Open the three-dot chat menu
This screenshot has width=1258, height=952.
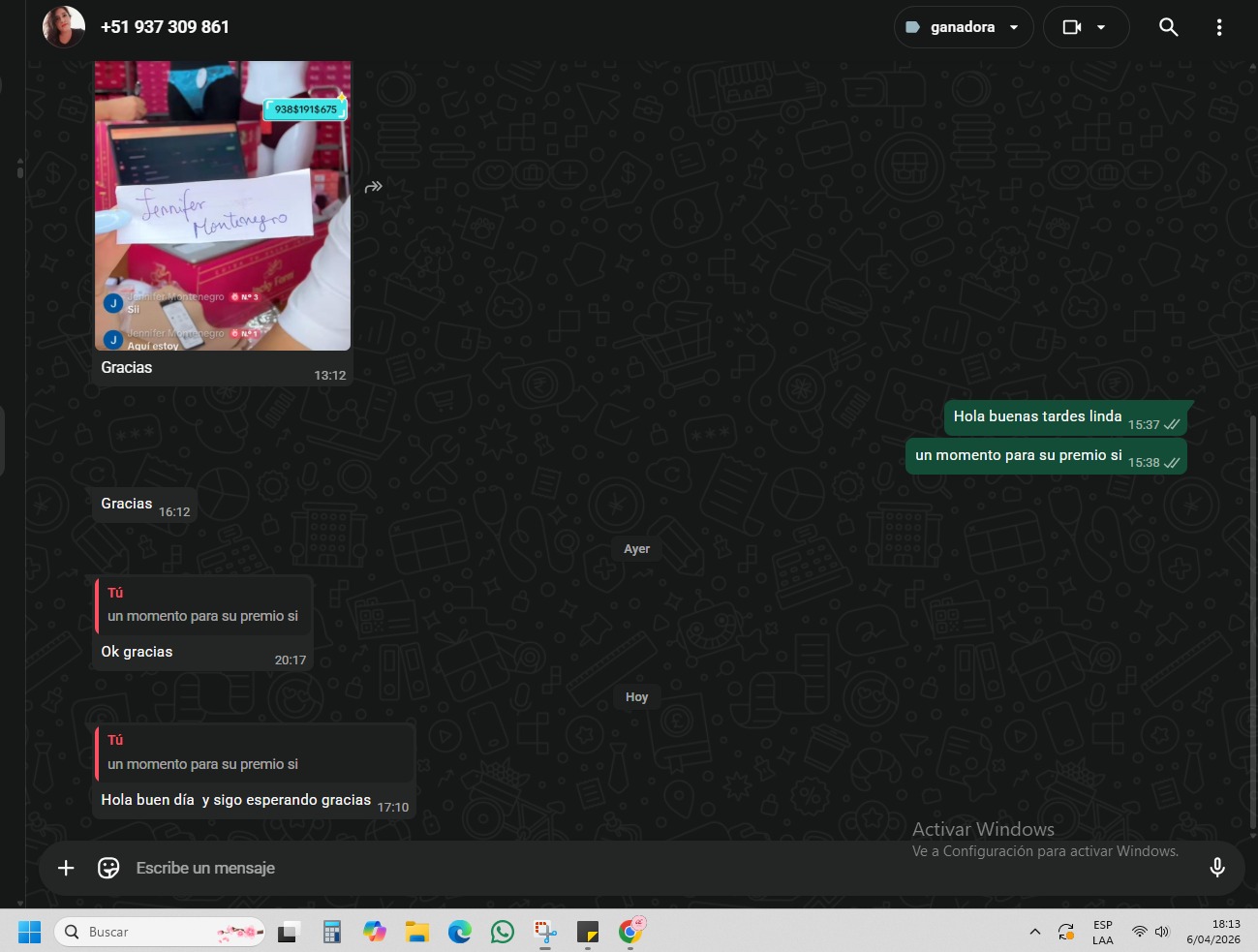1218,27
